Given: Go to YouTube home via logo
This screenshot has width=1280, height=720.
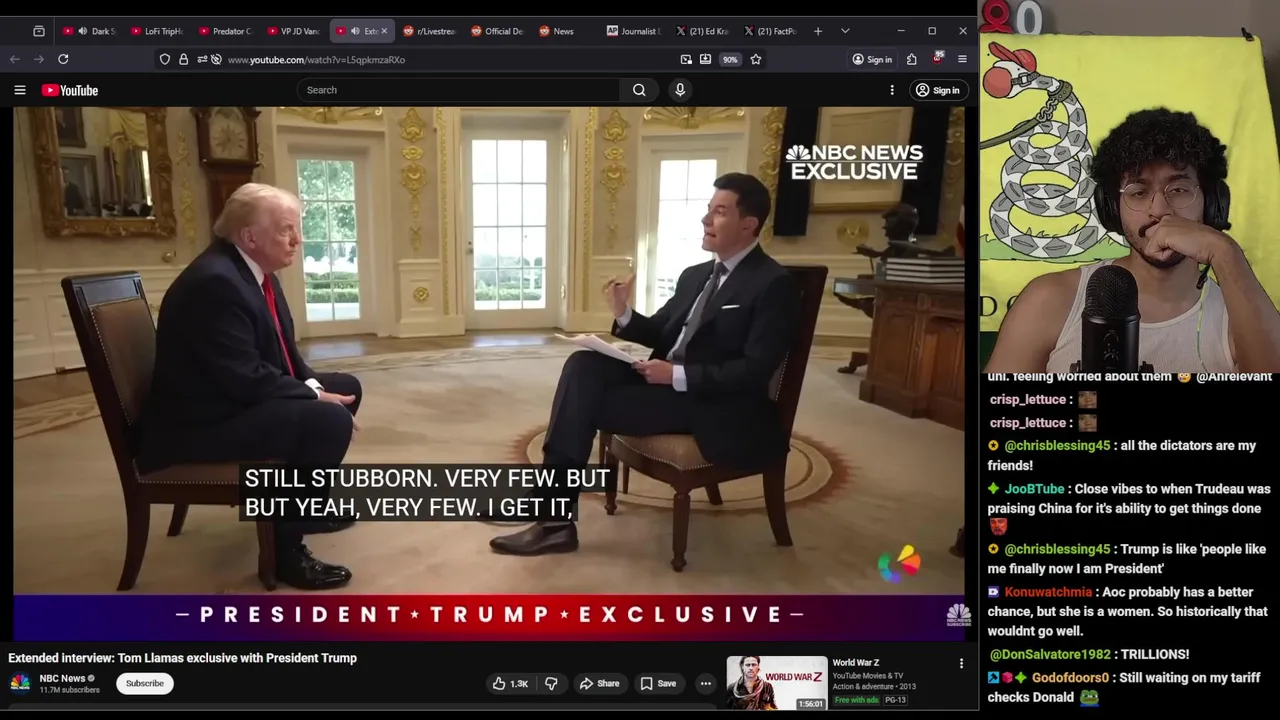Looking at the screenshot, I should 70,90.
